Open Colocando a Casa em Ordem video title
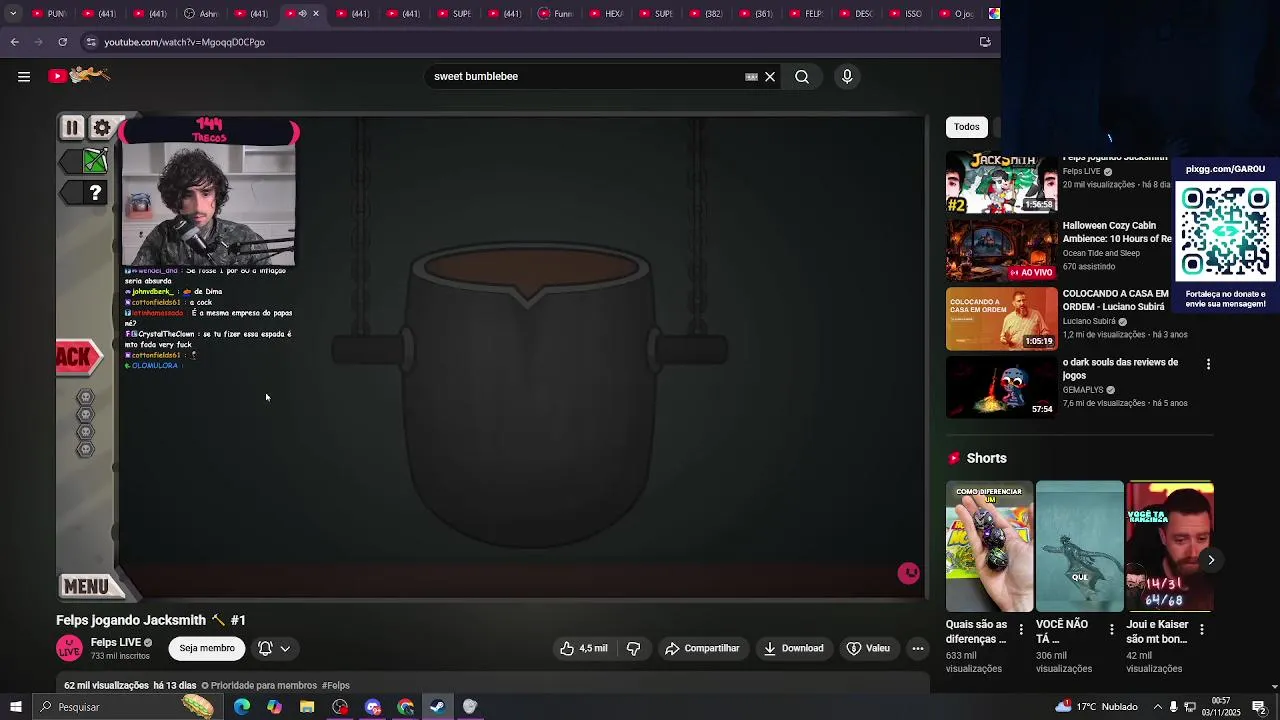This screenshot has height=720, width=1280. pyautogui.click(x=1115, y=300)
